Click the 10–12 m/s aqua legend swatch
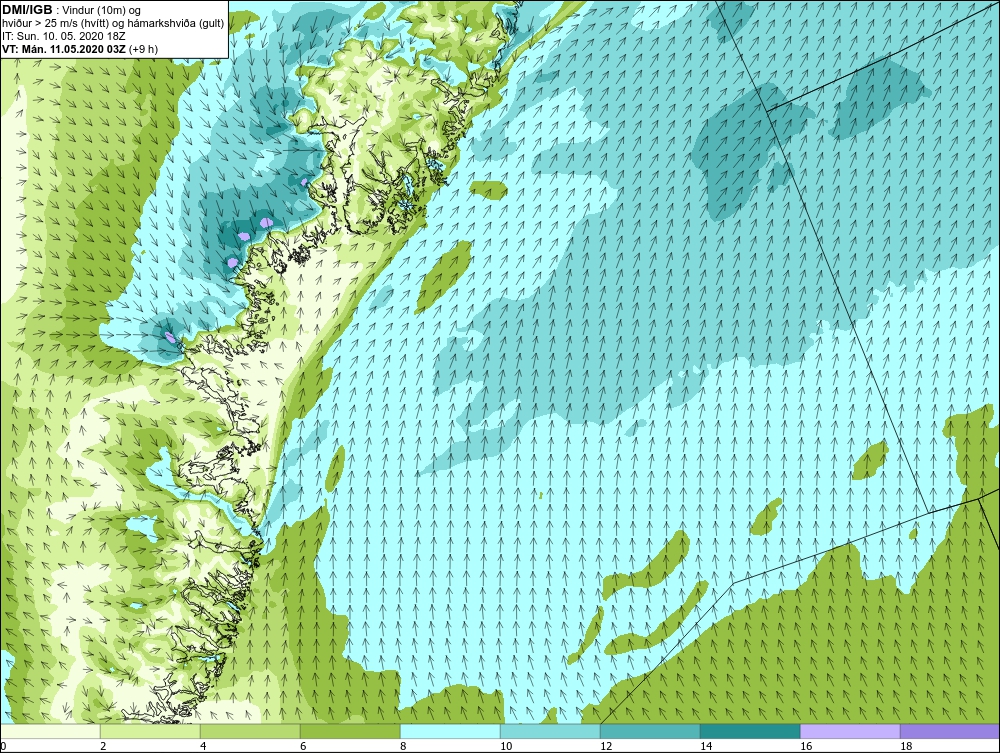This screenshot has width=1000, height=753. [550, 731]
